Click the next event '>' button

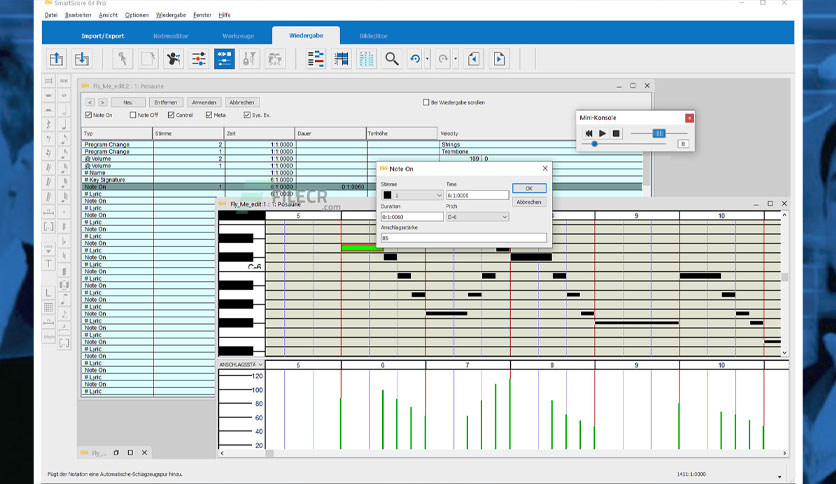tap(102, 102)
